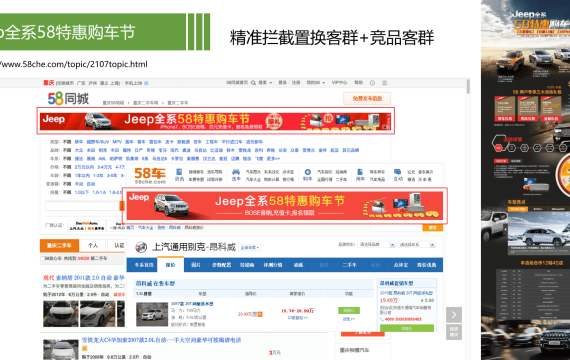Click the green button in 昂科威促销车型 panel
570x360 pixels.
click(x=407, y=328)
